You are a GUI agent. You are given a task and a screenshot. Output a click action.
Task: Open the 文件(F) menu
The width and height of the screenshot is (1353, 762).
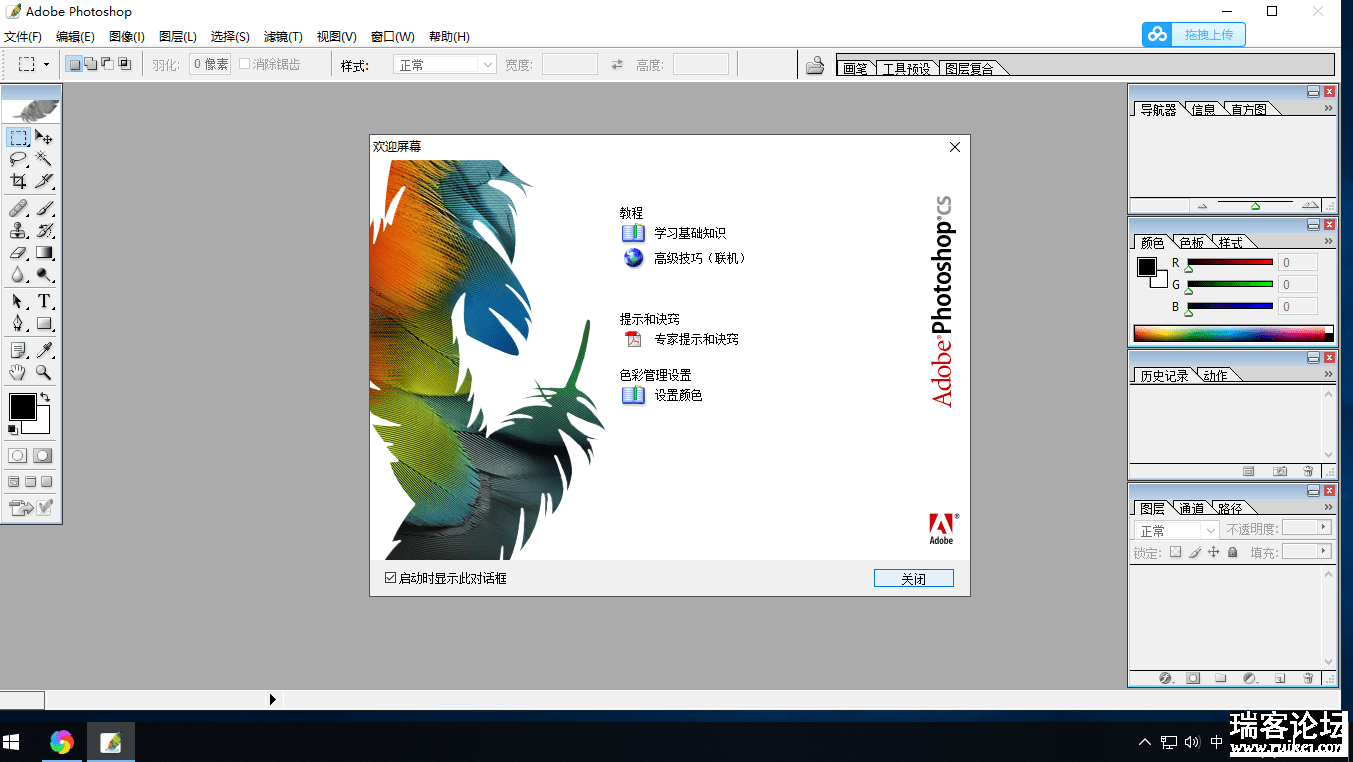coord(23,37)
